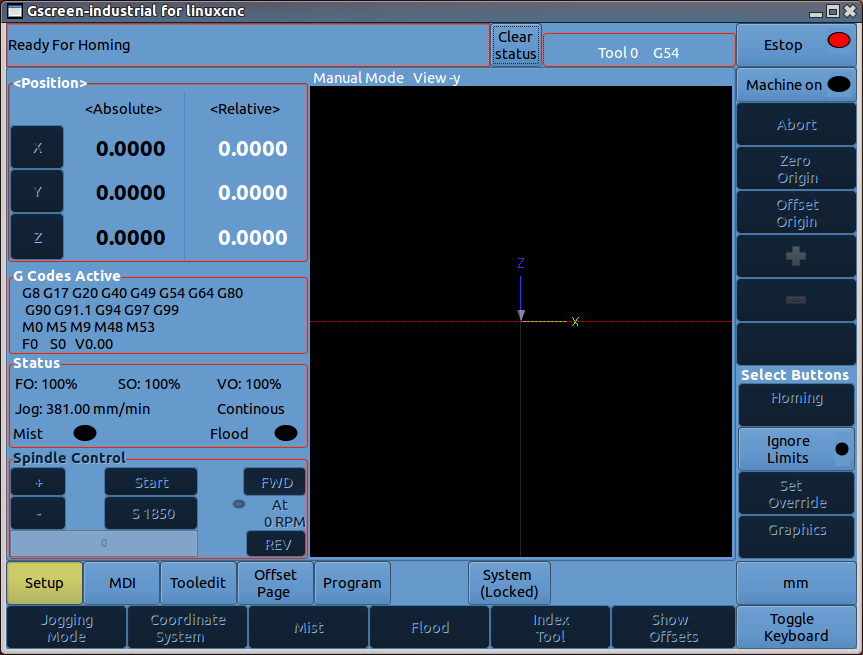Toggle Ignore Limits

click(795, 449)
